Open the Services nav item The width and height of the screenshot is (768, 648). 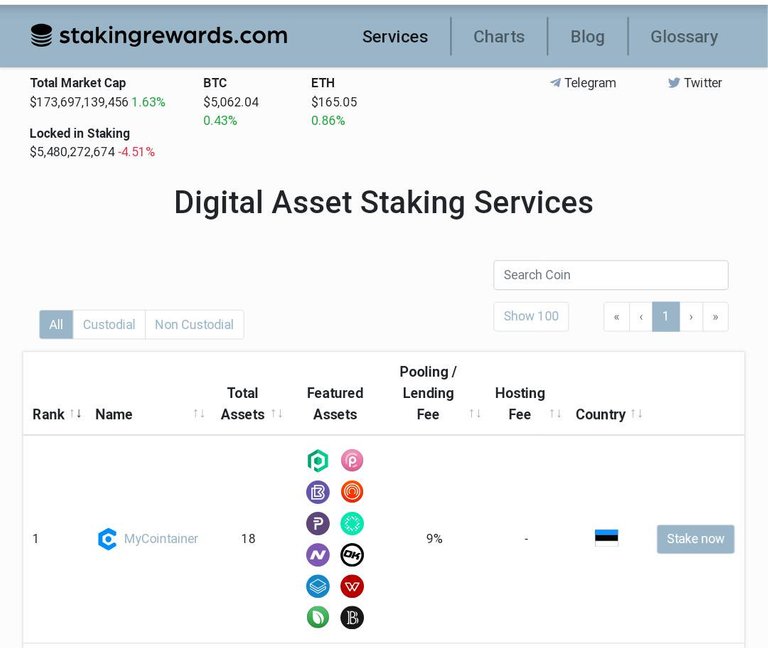(x=395, y=37)
